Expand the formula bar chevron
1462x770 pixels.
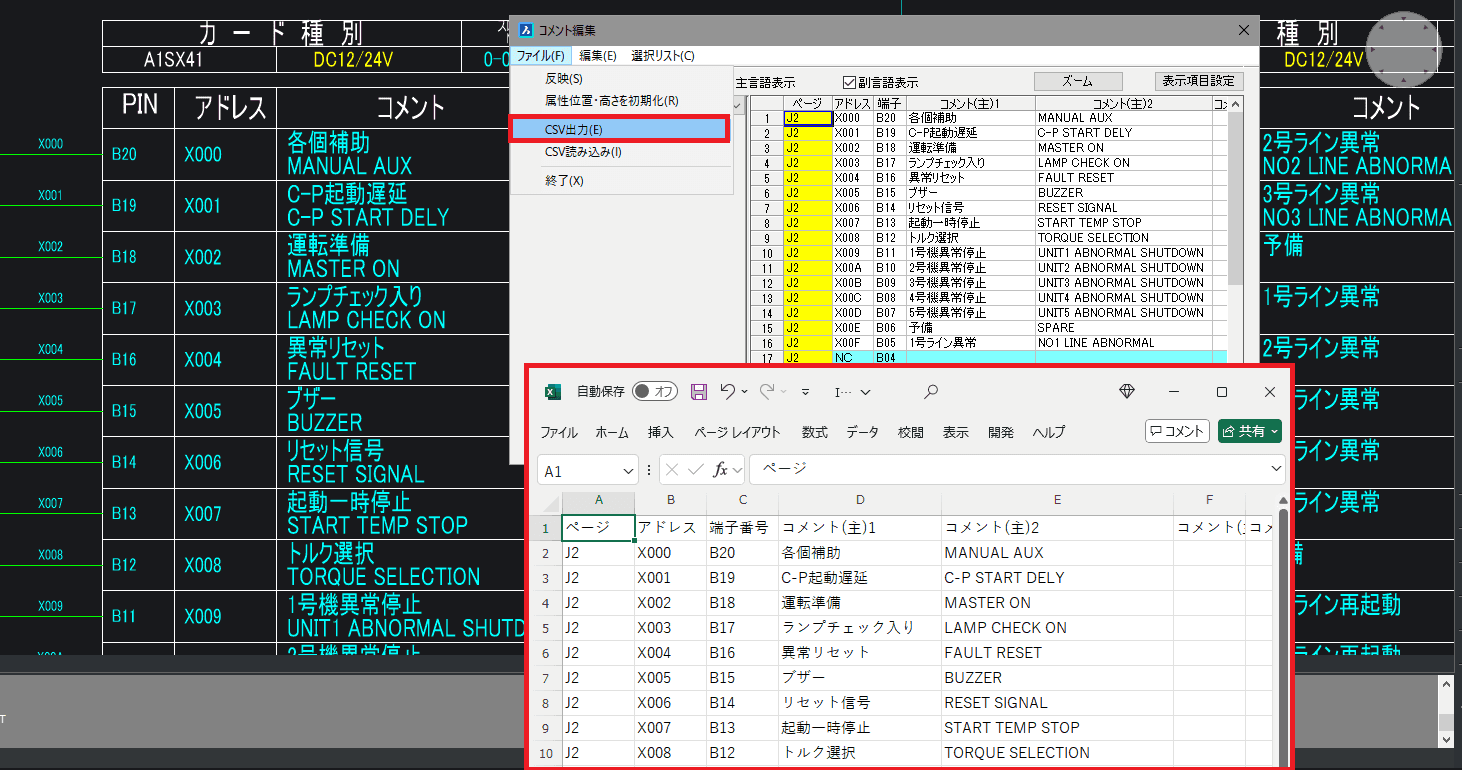[1275, 469]
